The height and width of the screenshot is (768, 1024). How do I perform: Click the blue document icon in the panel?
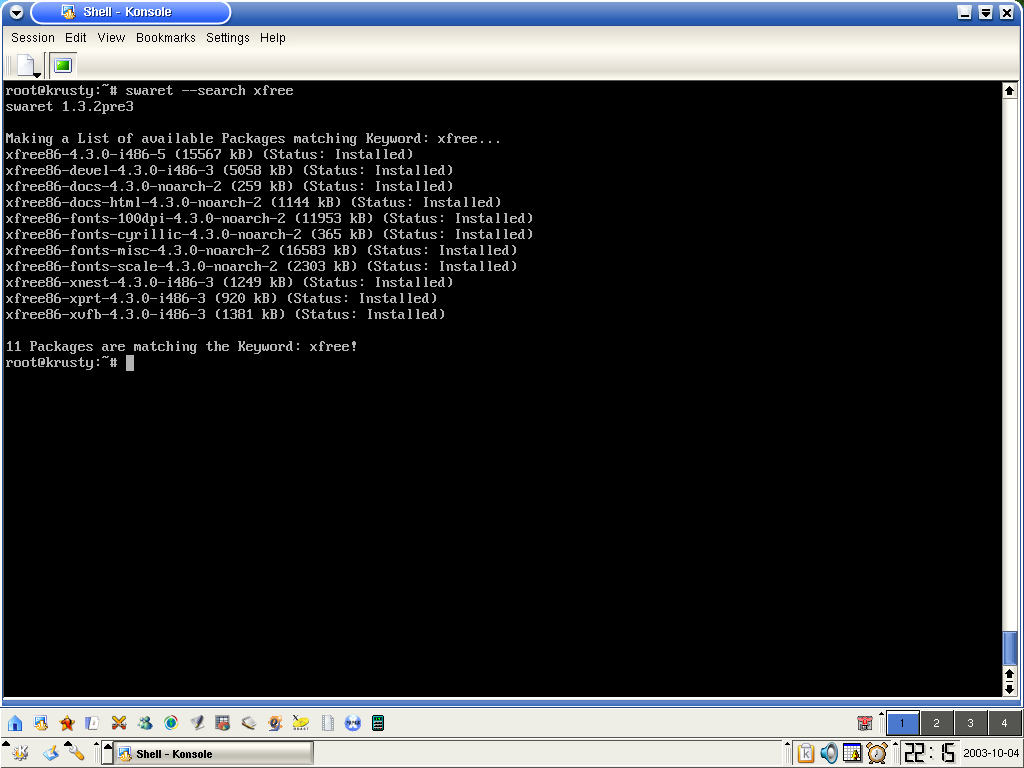(93, 723)
